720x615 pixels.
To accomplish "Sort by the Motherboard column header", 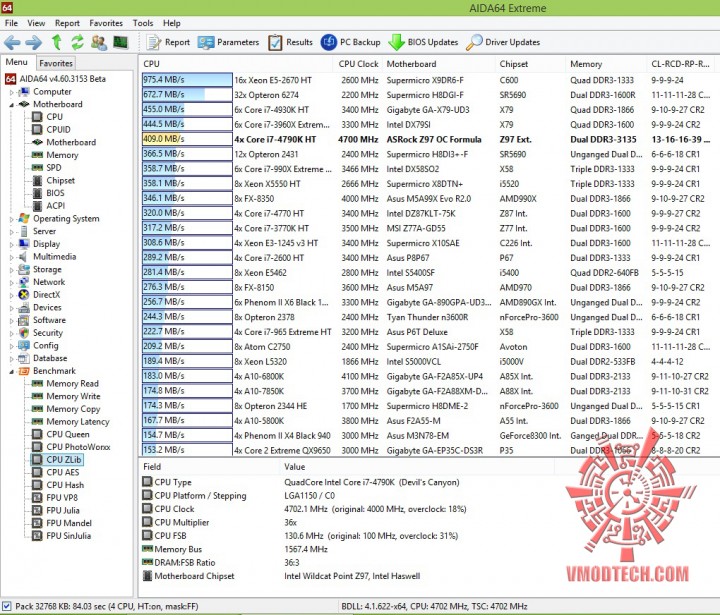I will tap(439, 64).
